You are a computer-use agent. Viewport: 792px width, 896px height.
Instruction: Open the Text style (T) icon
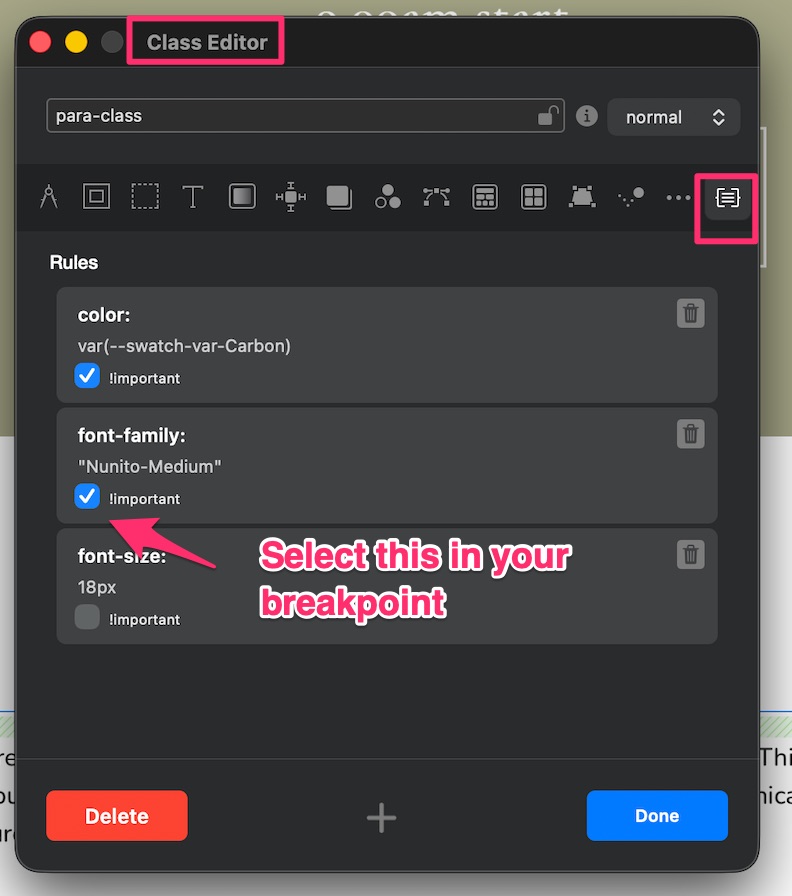[193, 197]
